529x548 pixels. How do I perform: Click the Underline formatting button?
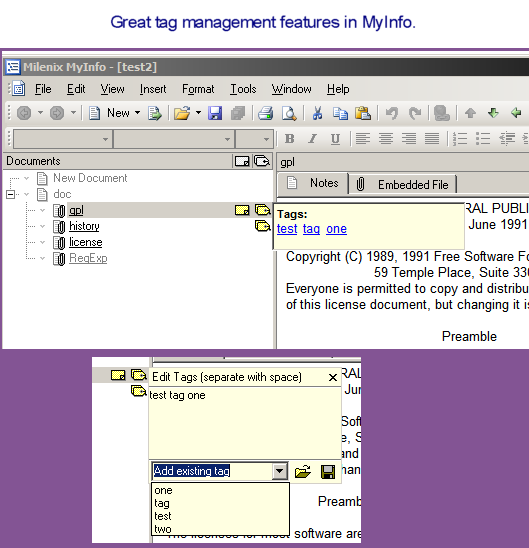pyautogui.click(x=335, y=139)
